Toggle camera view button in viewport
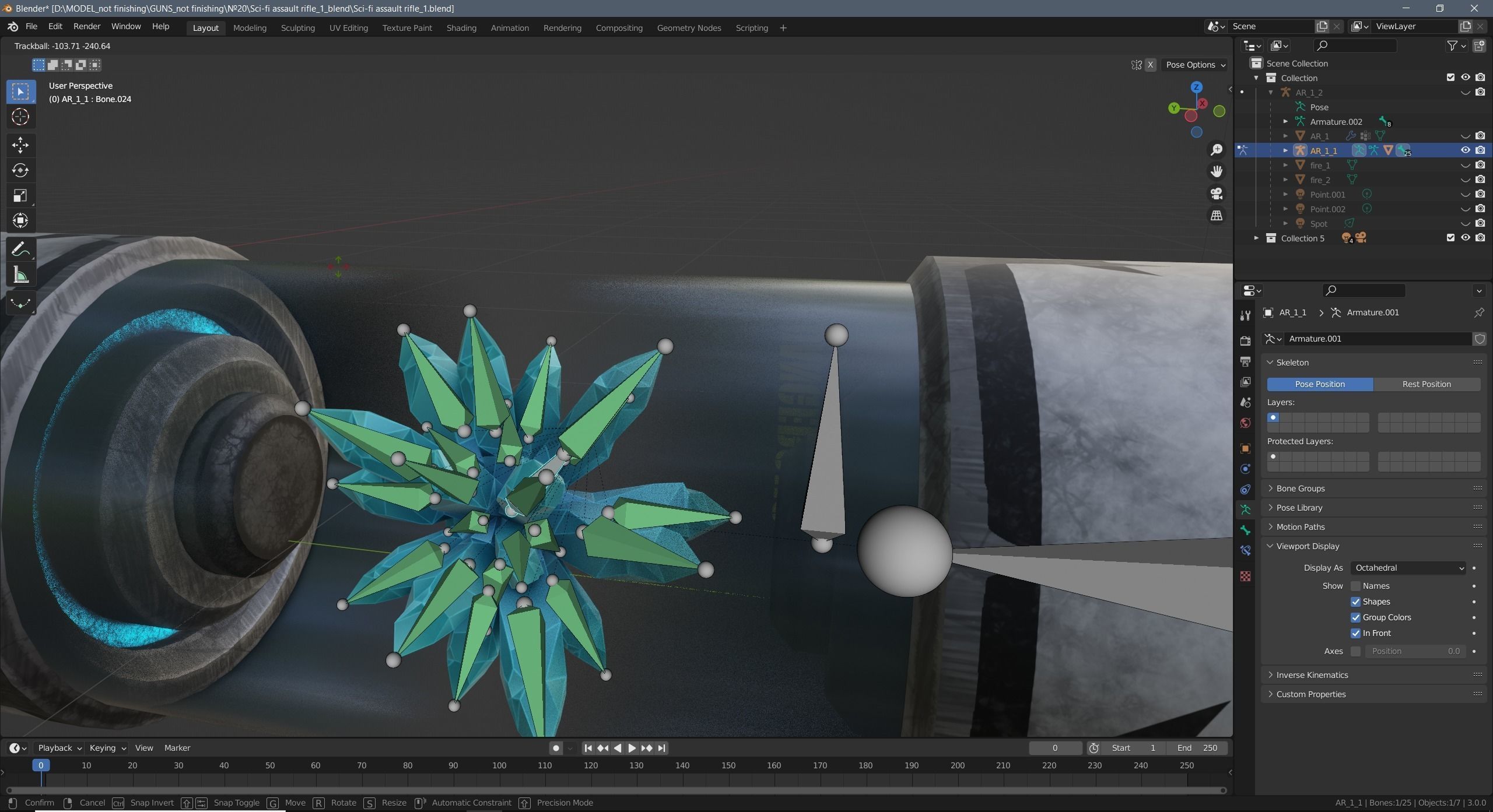 pos(1217,194)
